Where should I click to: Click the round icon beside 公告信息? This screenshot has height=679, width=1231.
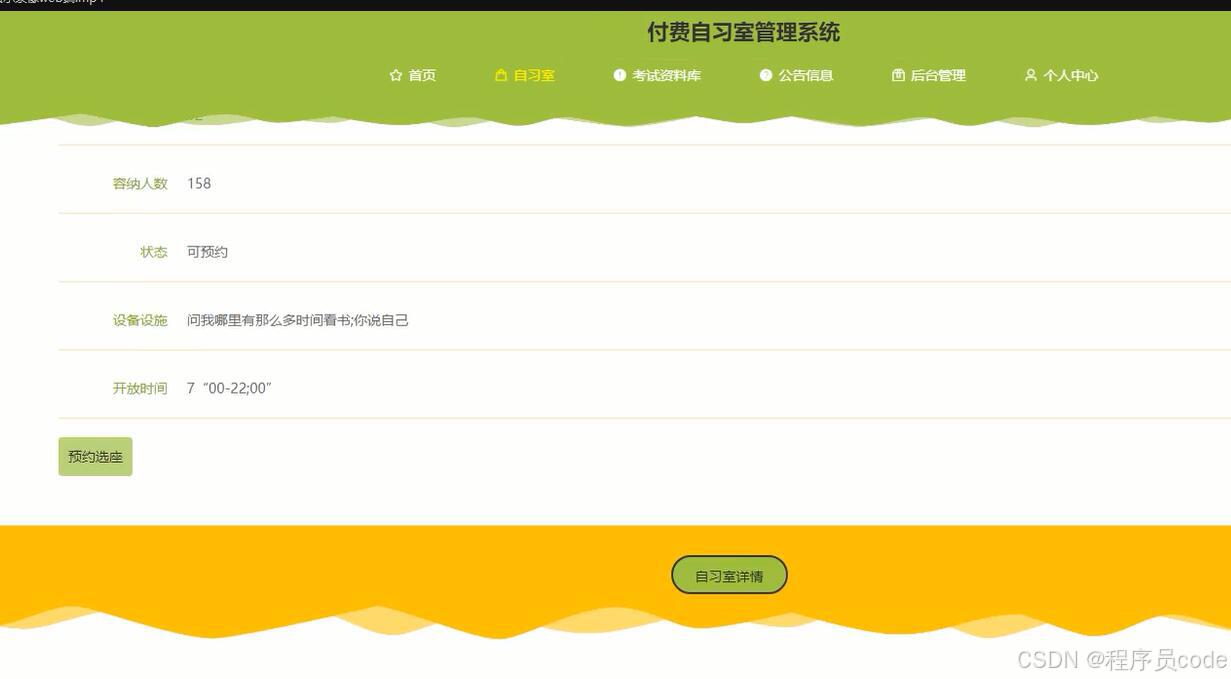pos(766,75)
